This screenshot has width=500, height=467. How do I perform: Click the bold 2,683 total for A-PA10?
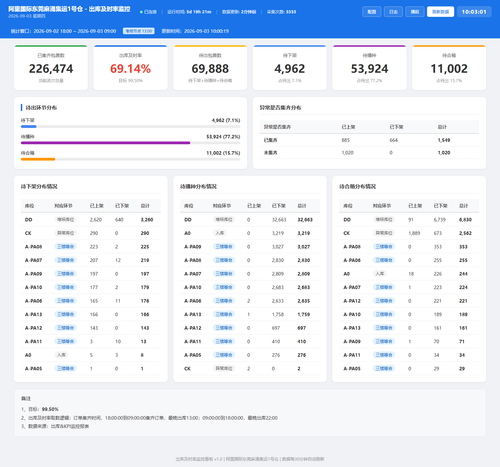click(x=304, y=287)
